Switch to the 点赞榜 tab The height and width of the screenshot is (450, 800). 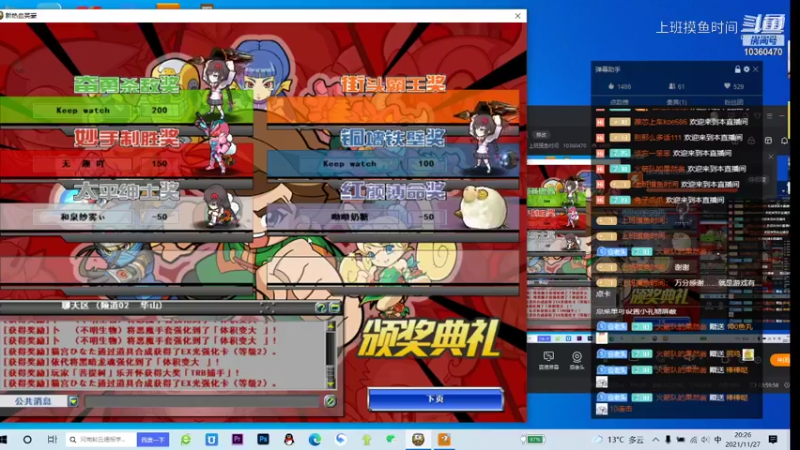point(619,102)
